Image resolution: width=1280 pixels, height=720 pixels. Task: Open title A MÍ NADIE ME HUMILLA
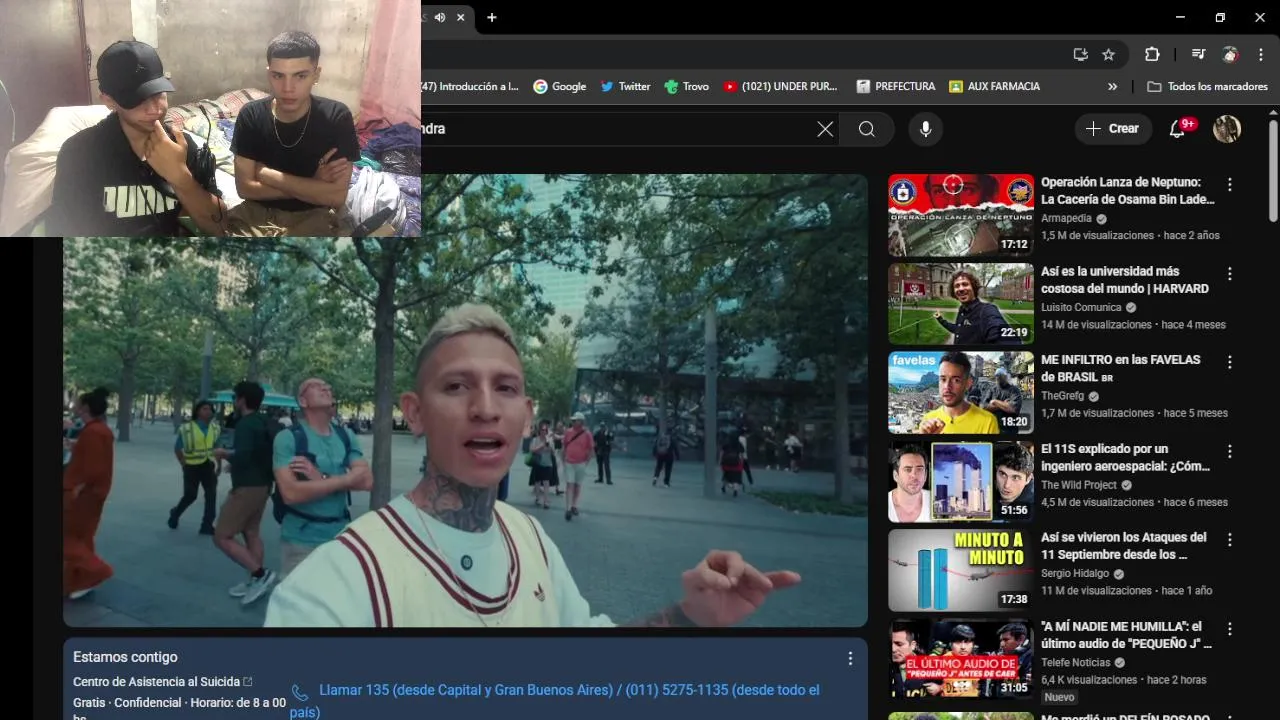coord(1126,635)
